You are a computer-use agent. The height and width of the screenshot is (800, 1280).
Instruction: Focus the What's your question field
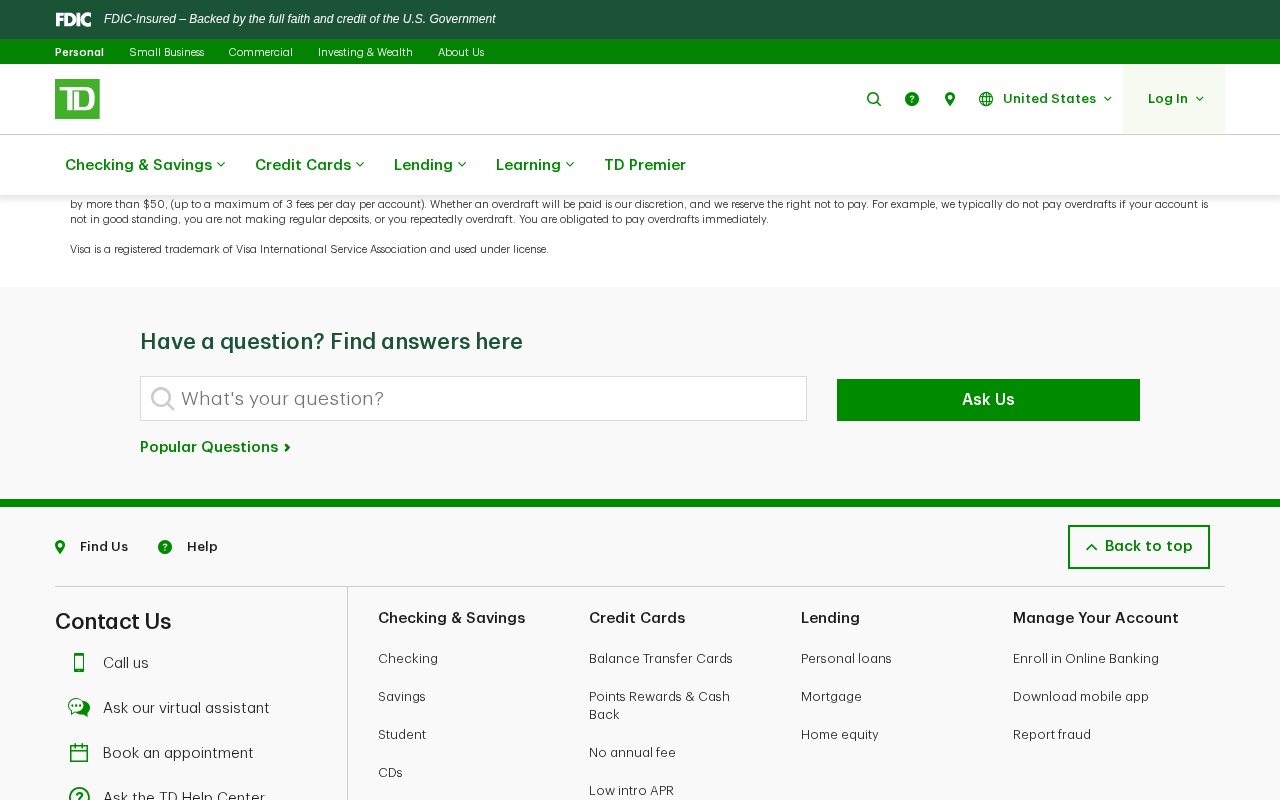[473, 399]
